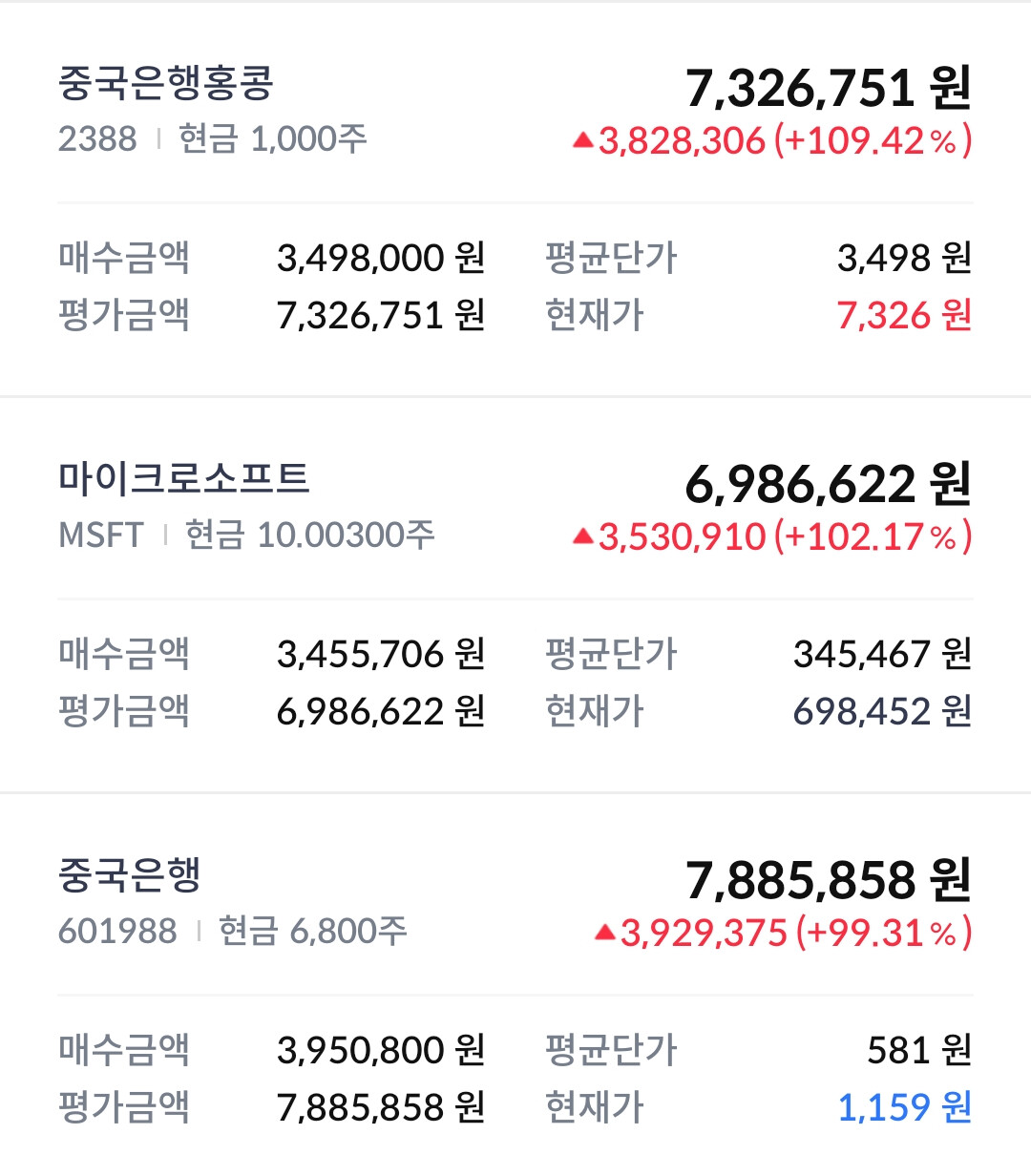Tap the +109.42% return figure
This screenshot has height=1176, width=1031.
pos(873,141)
